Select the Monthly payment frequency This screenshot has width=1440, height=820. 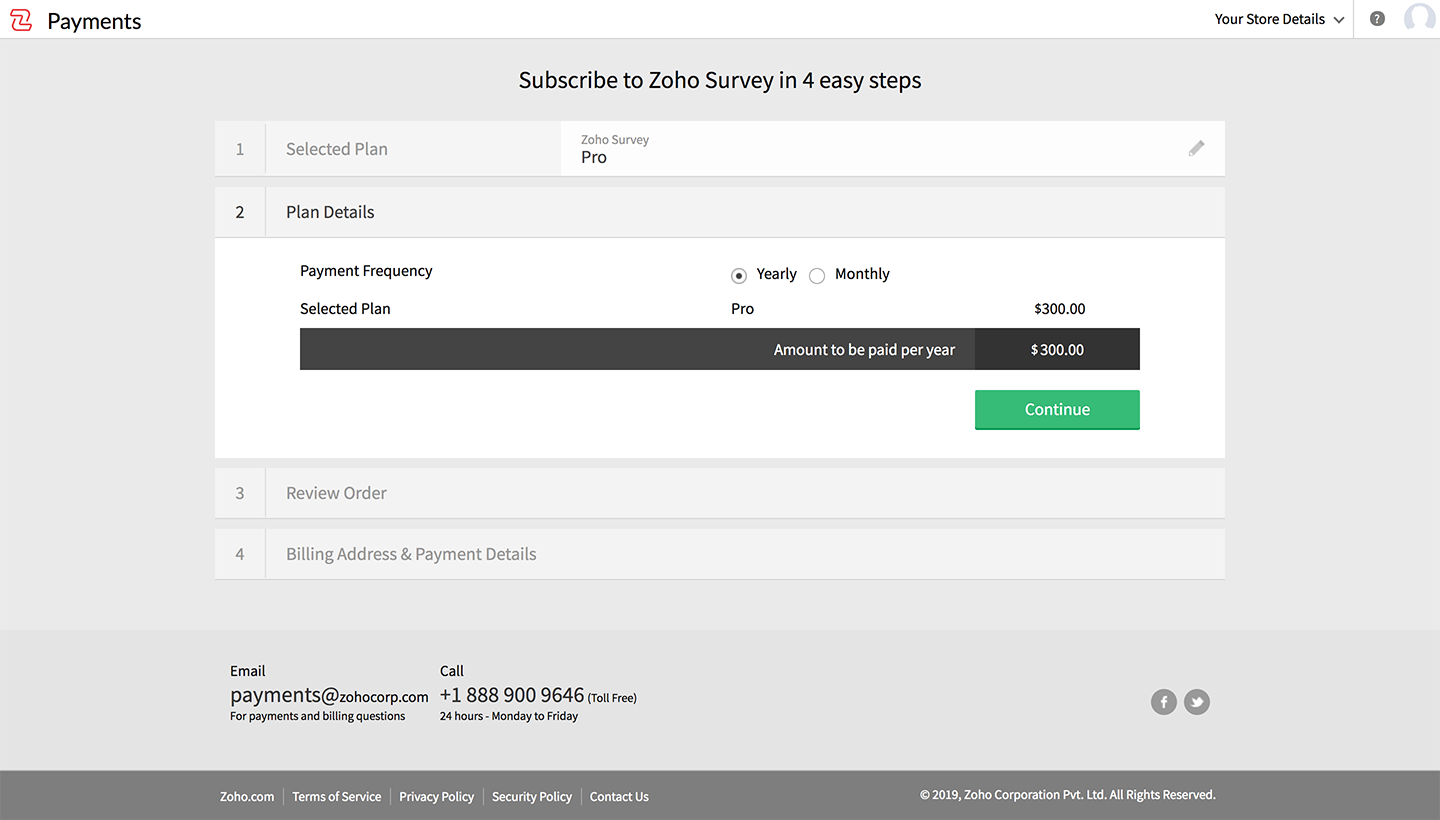point(817,275)
